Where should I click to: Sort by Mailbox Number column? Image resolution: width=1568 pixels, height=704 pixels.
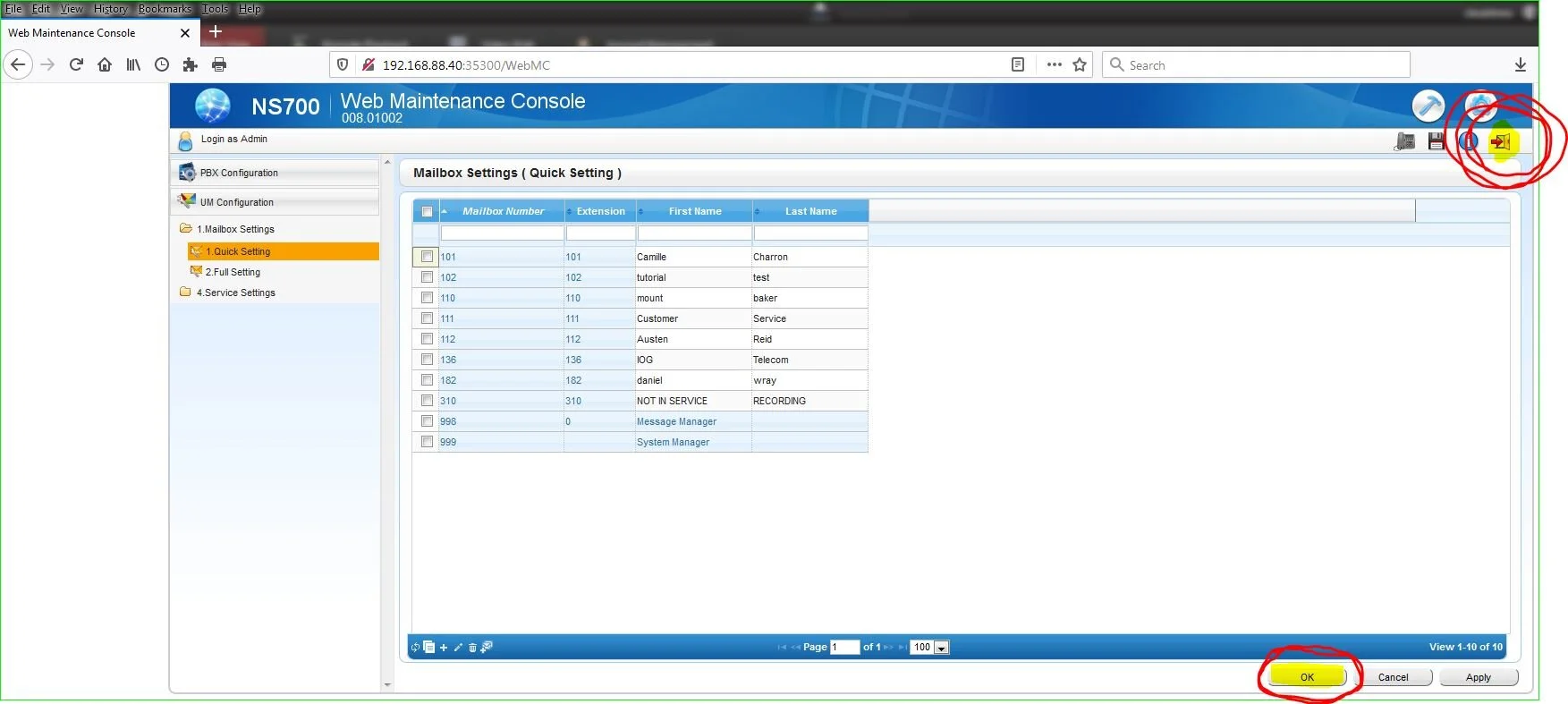coord(503,211)
